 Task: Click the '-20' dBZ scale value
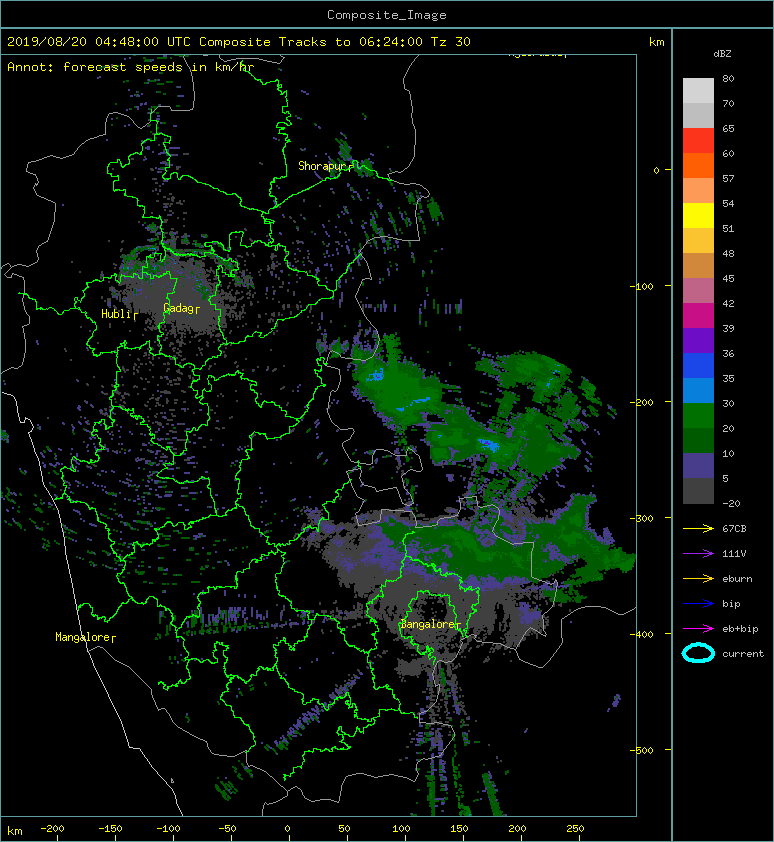click(731, 504)
